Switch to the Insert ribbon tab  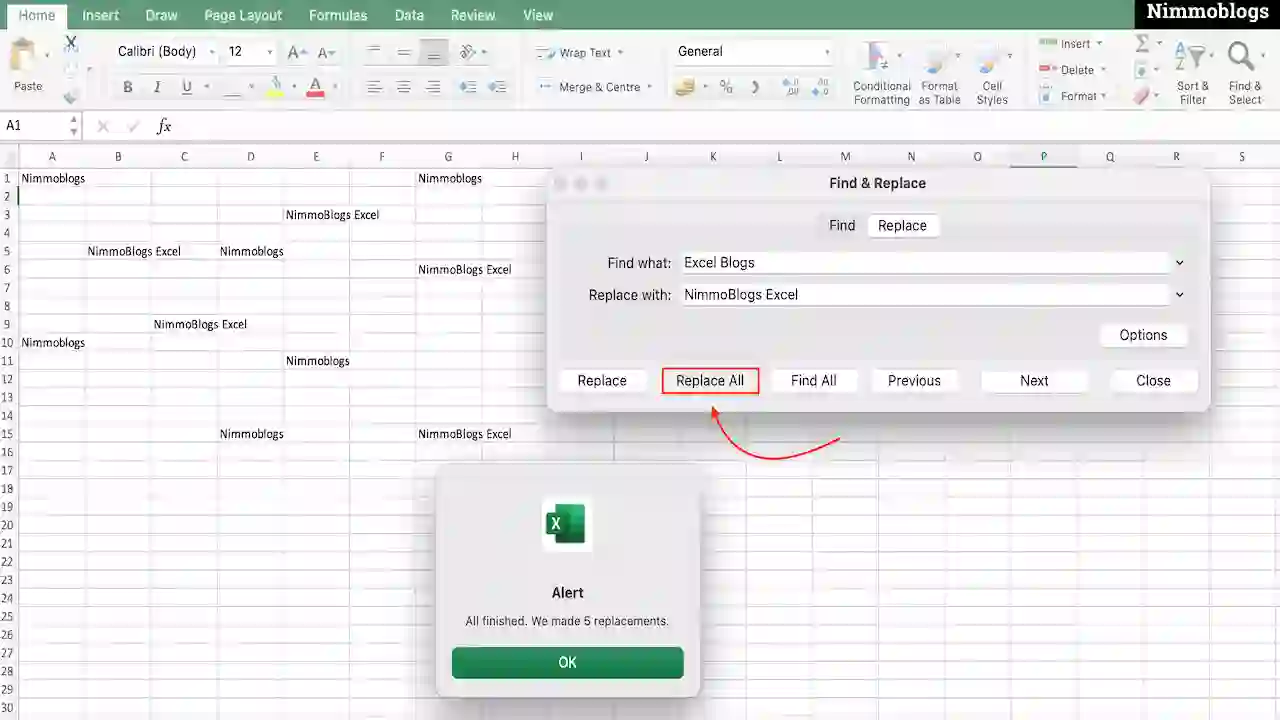click(100, 15)
